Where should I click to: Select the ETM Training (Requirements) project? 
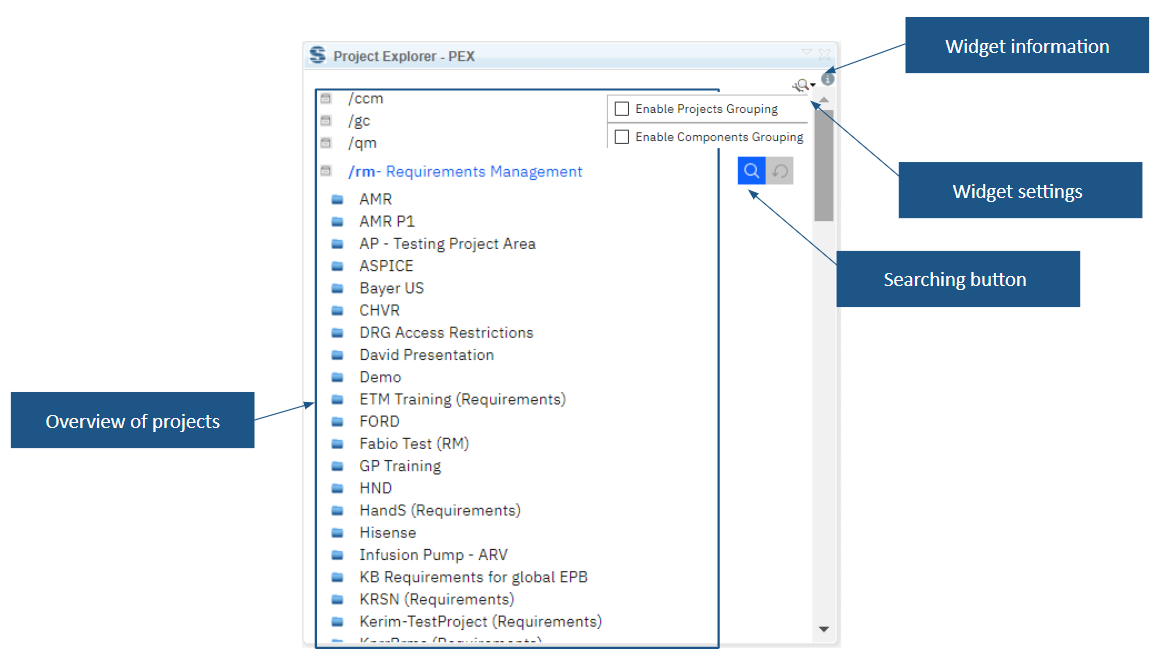[462, 399]
